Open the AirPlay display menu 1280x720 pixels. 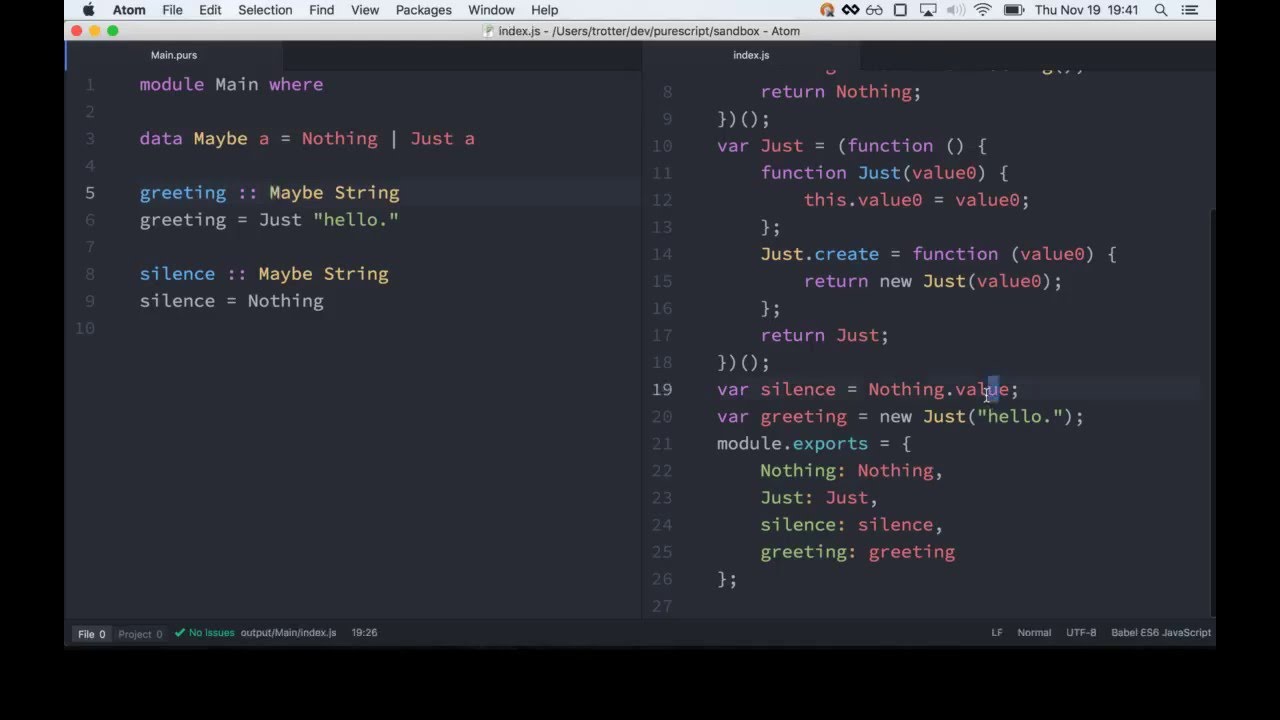(x=927, y=10)
